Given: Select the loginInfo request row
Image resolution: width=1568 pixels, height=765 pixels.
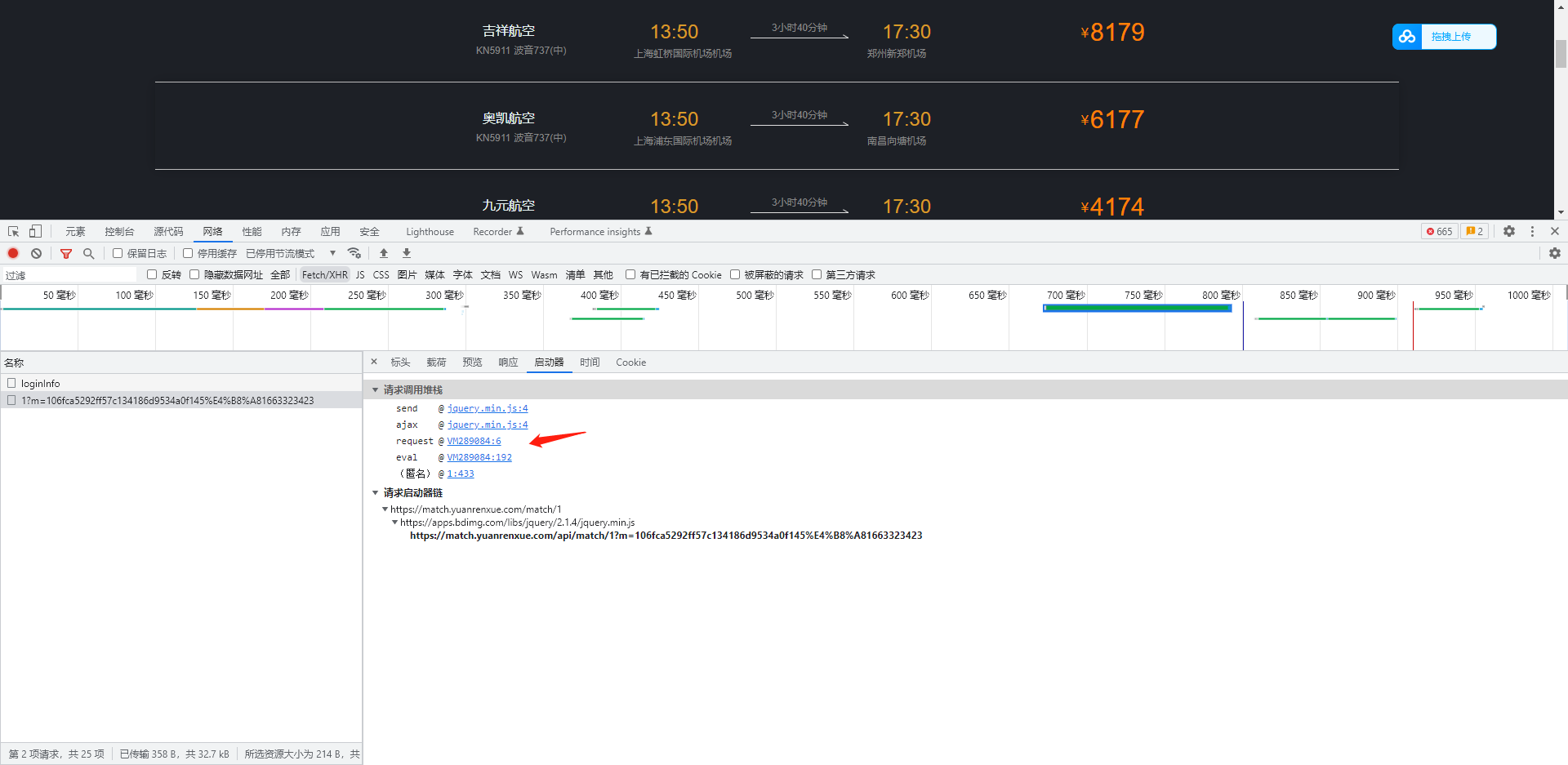Looking at the screenshot, I should (x=181, y=383).
